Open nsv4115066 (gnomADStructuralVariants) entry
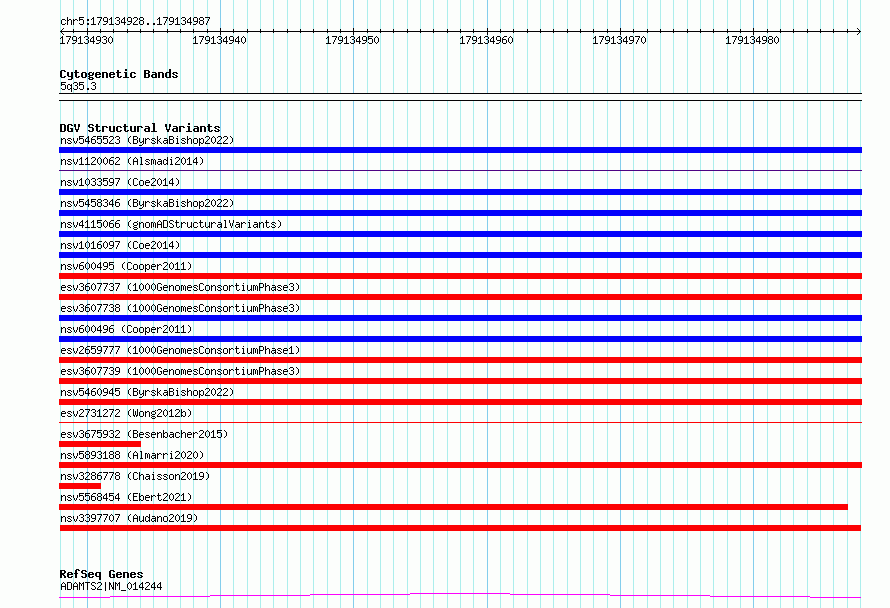This screenshot has width=890, height=608. coord(171,224)
